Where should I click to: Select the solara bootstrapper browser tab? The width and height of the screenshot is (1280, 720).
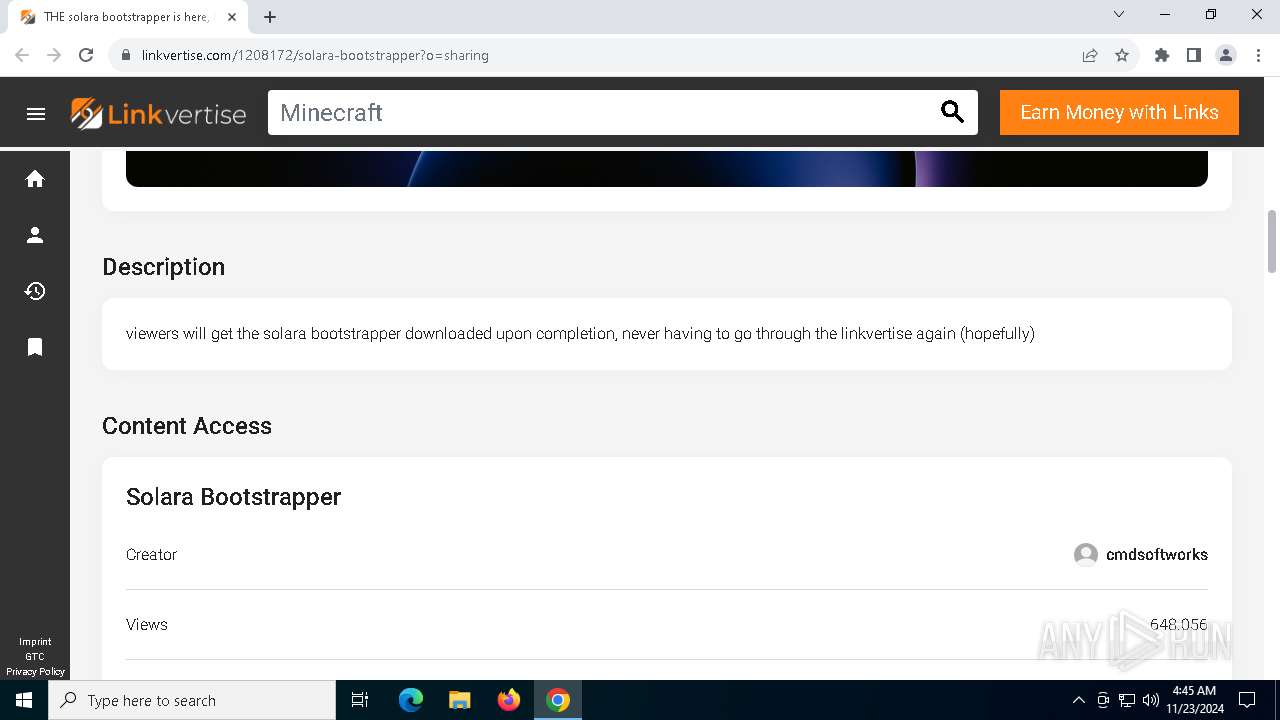[128, 17]
